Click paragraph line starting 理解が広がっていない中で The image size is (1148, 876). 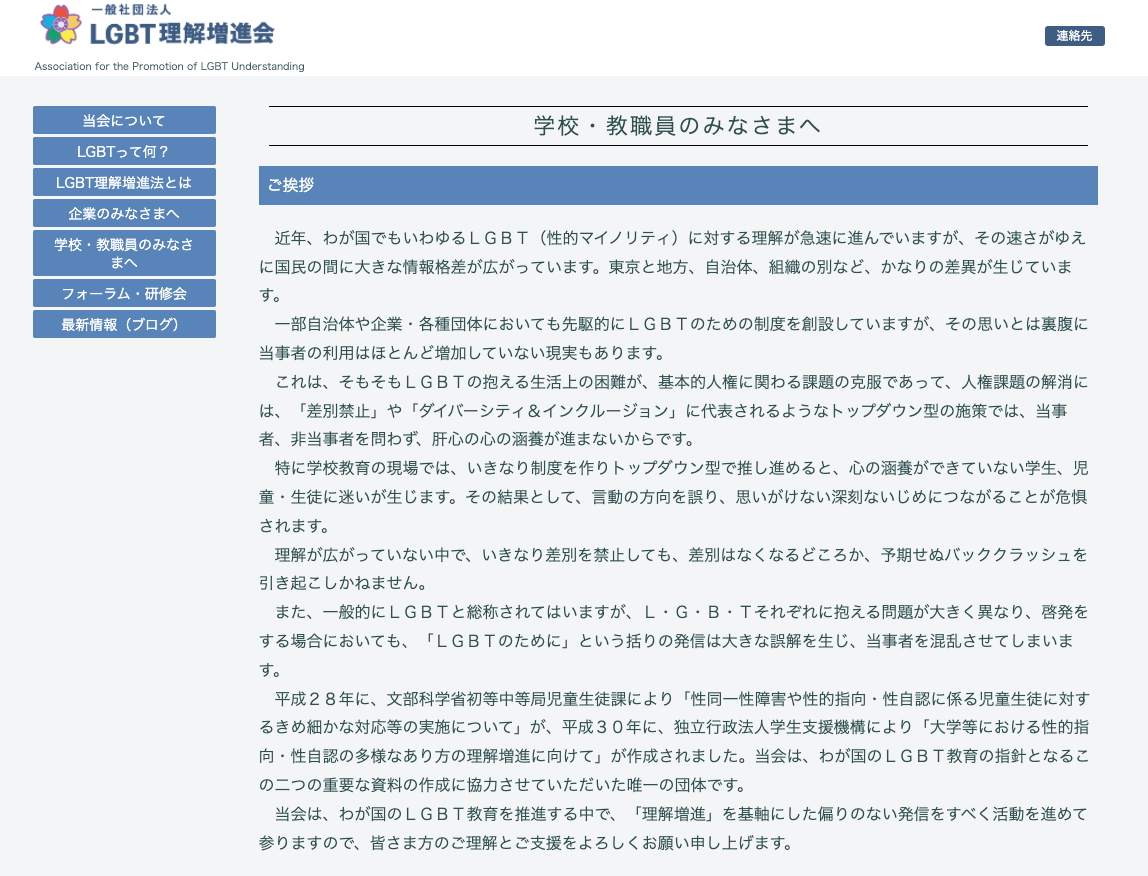pos(681,554)
